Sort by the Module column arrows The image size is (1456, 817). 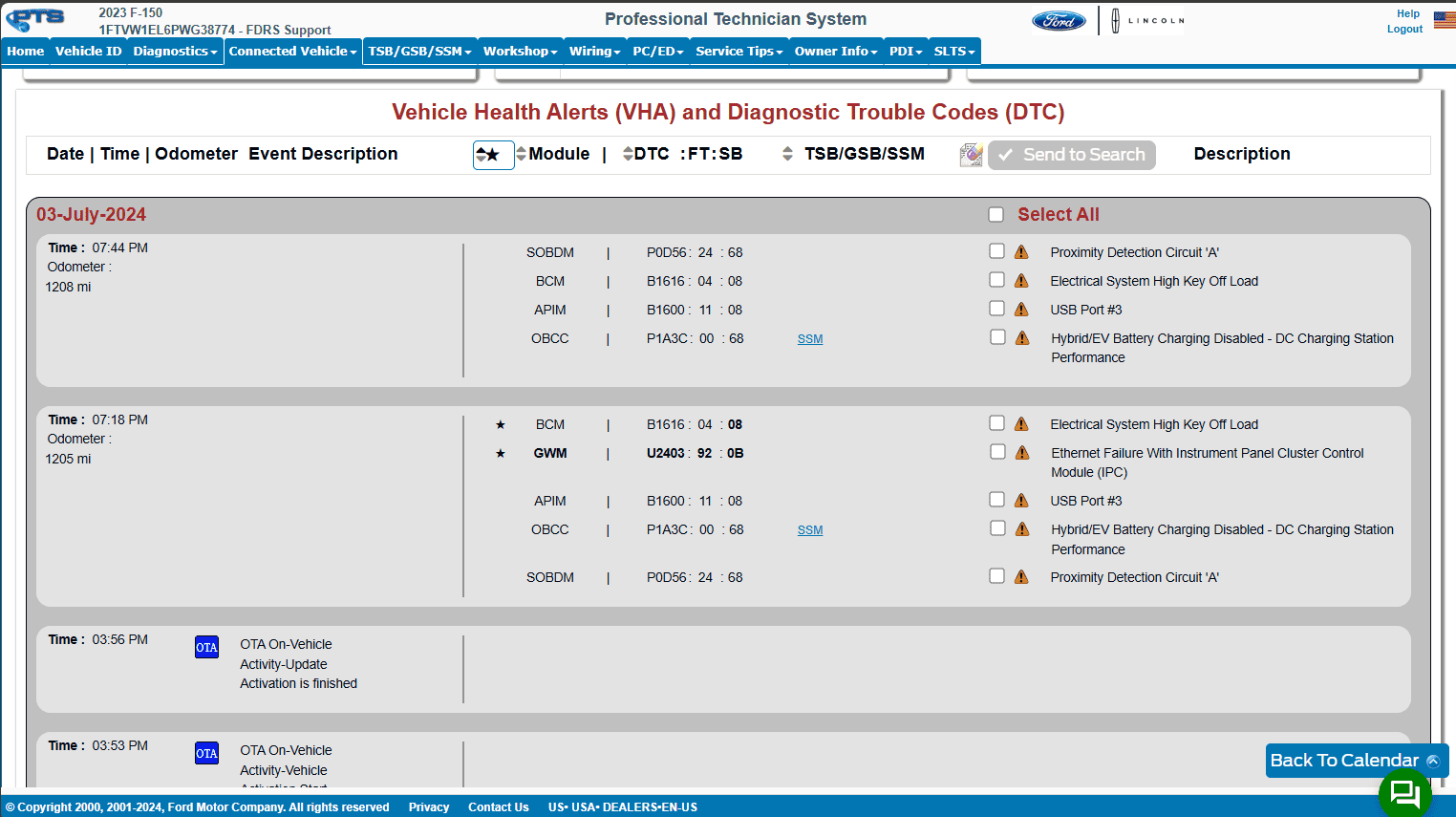pyautogui.click(x=521, y=154)
